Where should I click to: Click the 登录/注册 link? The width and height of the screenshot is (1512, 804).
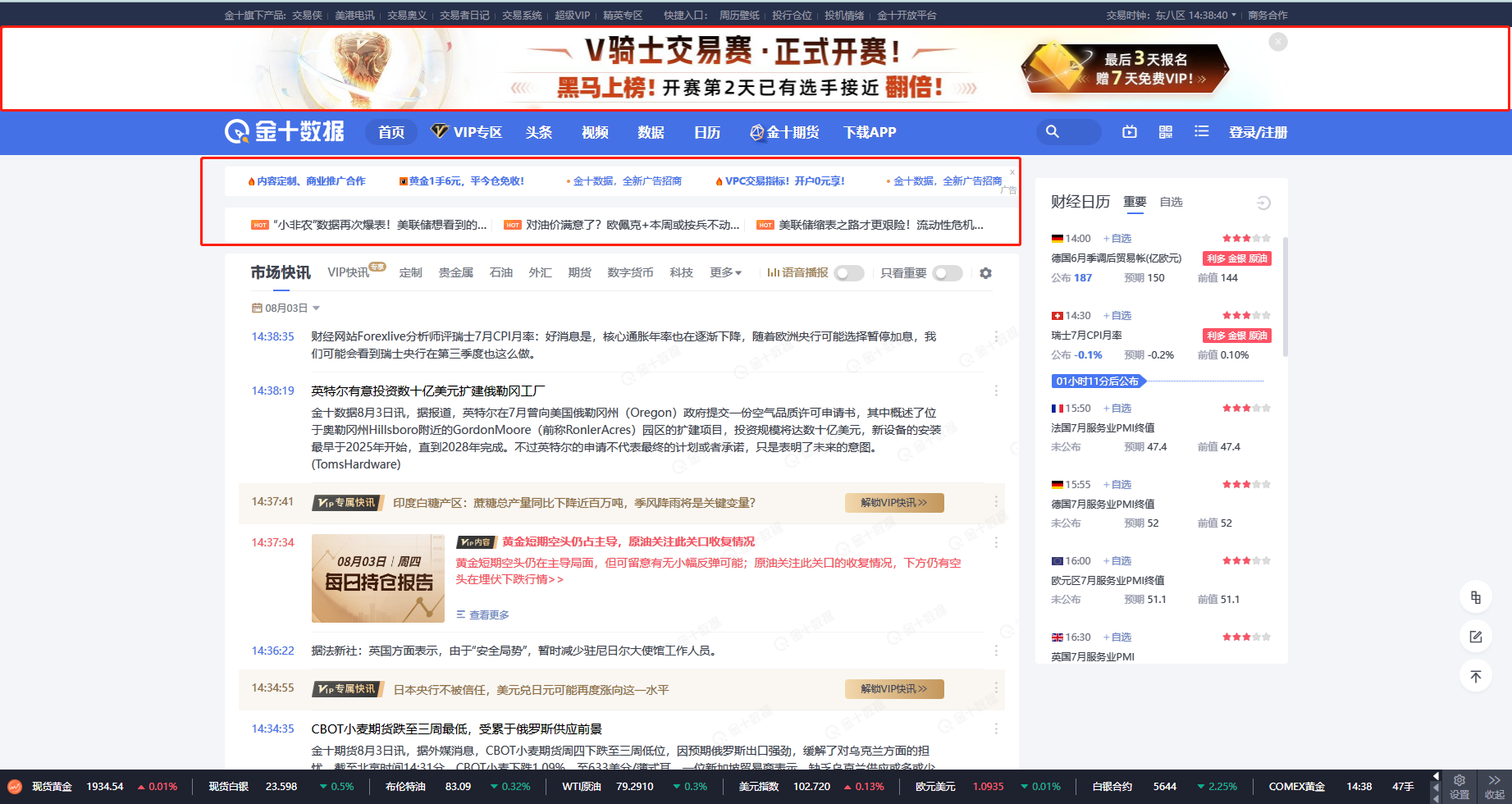pyautogui.click(x=1258, y=131)
